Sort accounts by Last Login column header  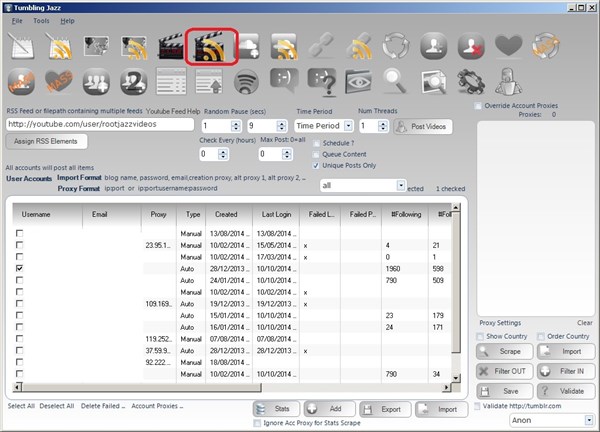click(x=276, y=215)
